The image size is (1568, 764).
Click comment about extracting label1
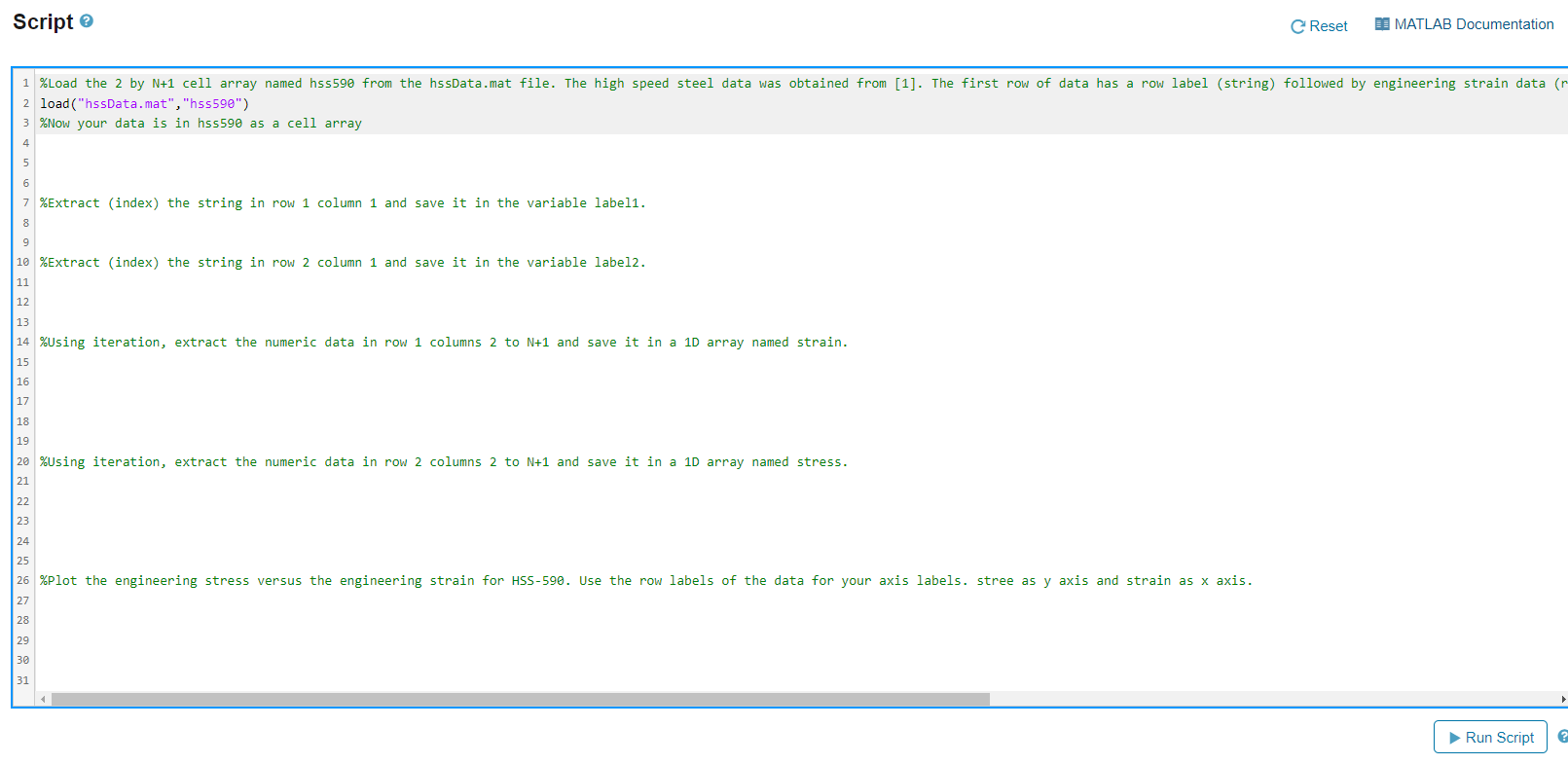pos(343,203)
